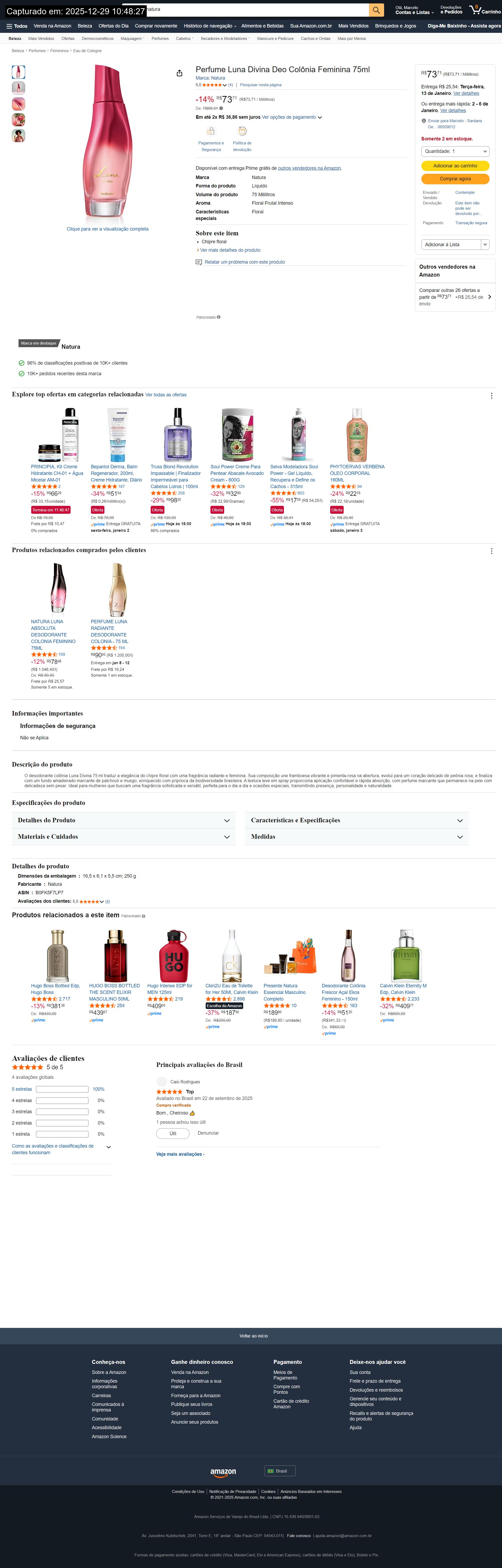
Task: Click the Útil button on review
Action: pyautogui.click(x=173, y=1133)
